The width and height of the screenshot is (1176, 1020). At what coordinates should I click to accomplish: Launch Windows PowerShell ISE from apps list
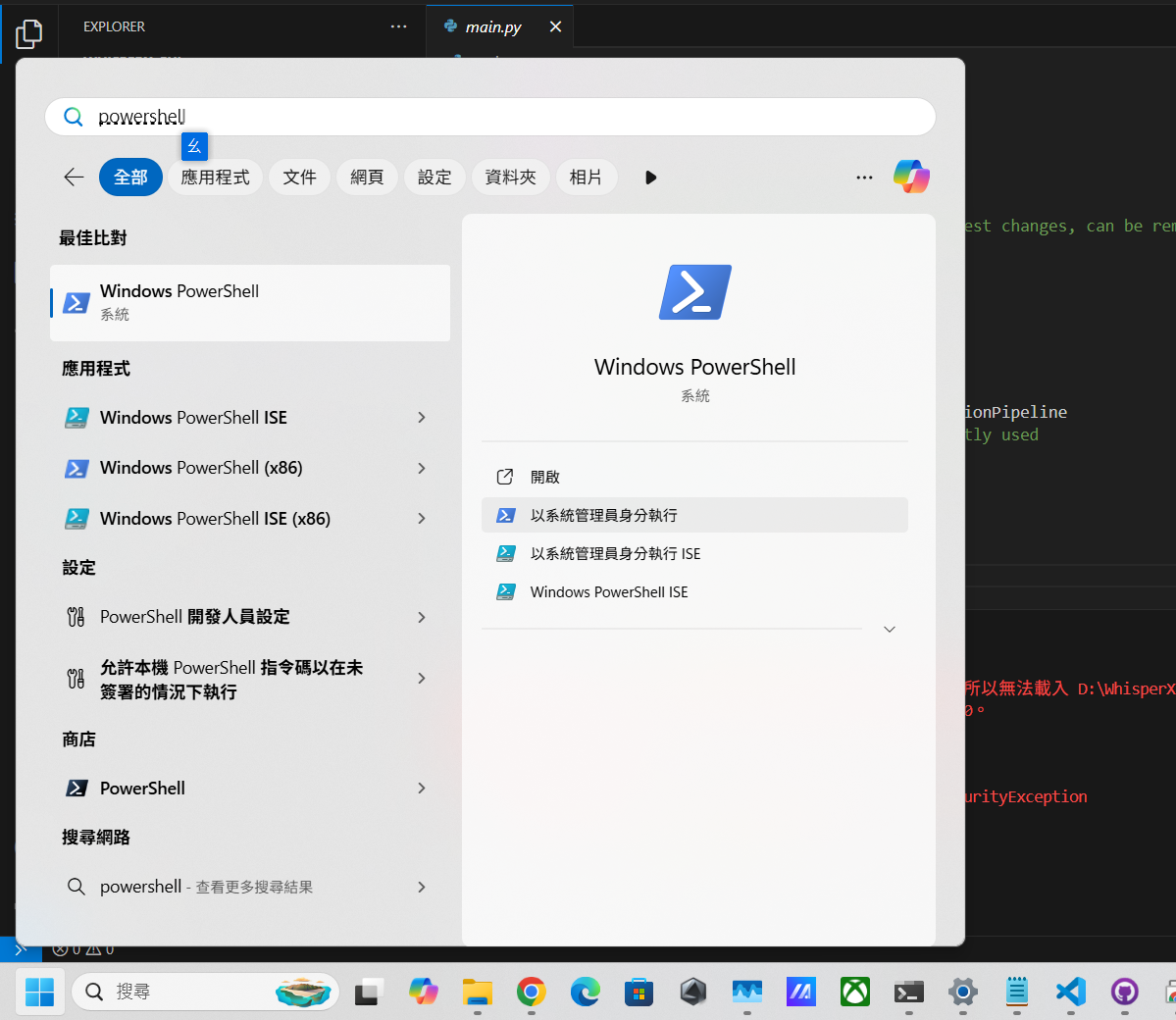pos(250,417)
